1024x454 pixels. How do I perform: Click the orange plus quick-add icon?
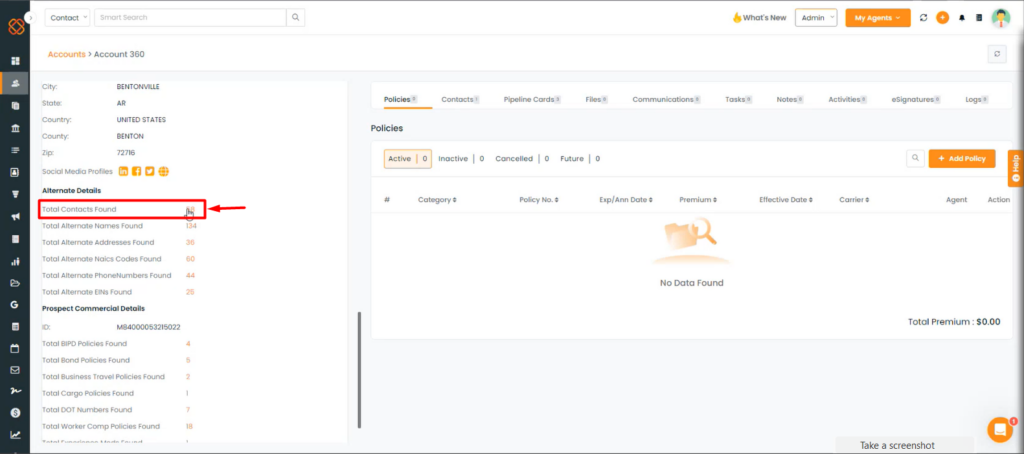coord(942,18)
